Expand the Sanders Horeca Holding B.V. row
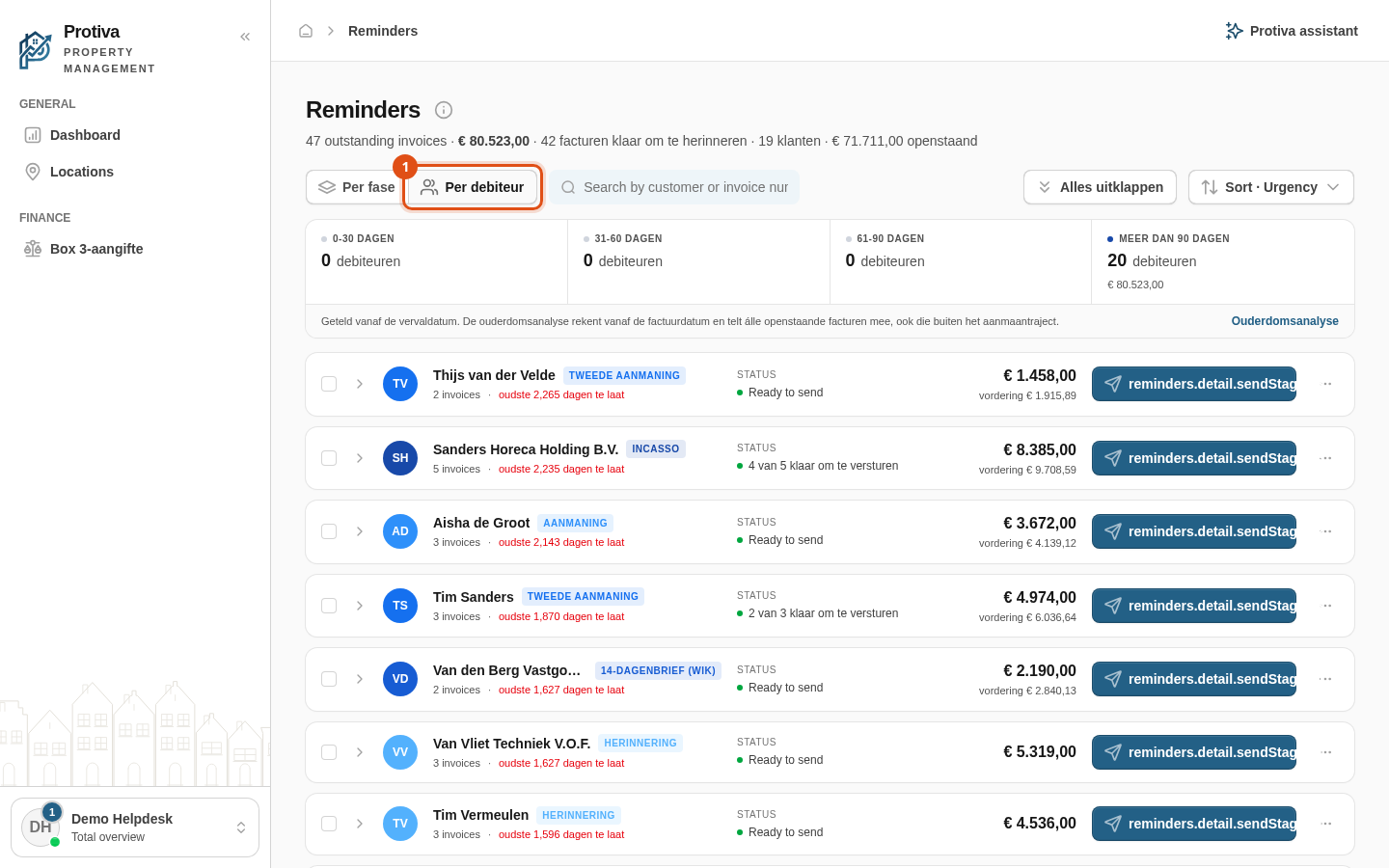 360,458
